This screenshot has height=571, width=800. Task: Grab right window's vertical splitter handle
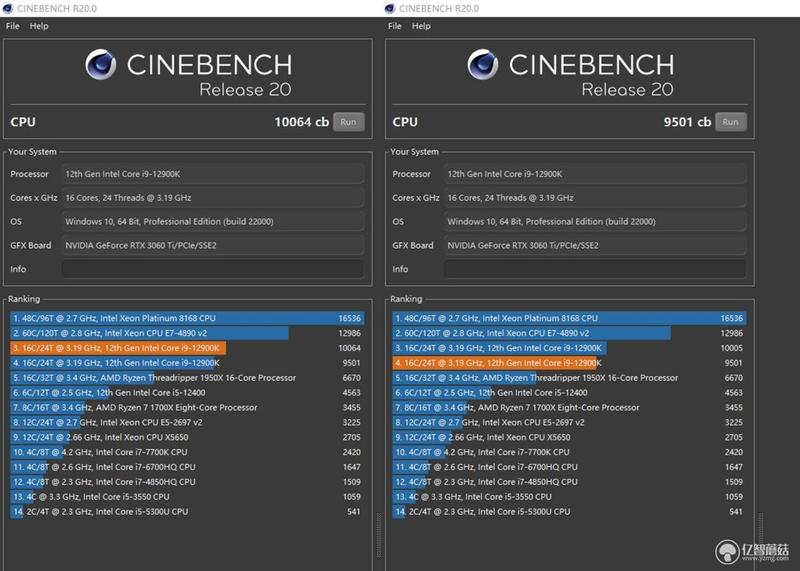click(761, 535)
